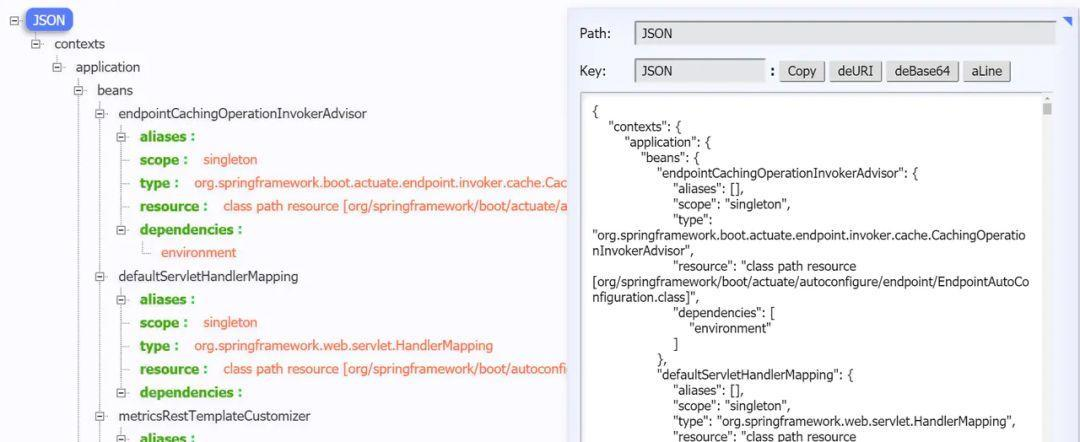Collapse dependencies under defaultServletHandlerMapping
Image resolution: width=1080 pixels, height=442 pixels.
point(122,393)
